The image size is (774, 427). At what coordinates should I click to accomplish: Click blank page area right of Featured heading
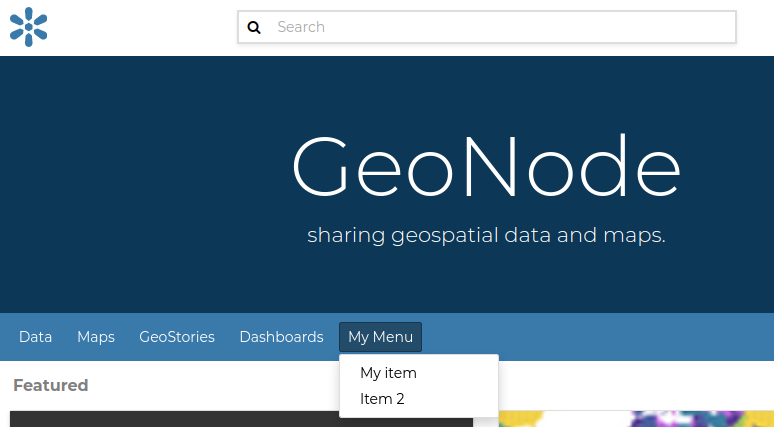[x=640, y=385]
